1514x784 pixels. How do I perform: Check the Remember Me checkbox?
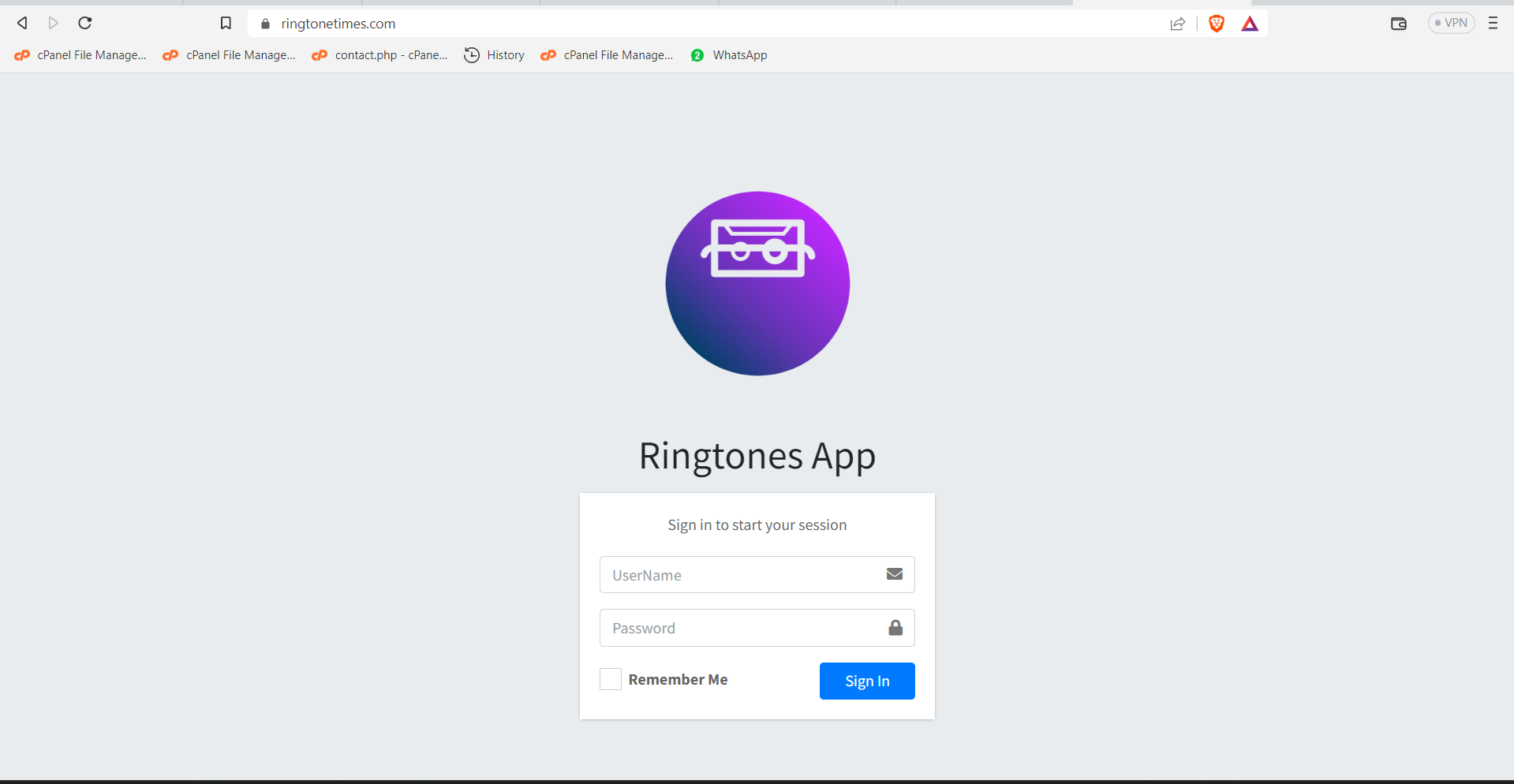click(x=611, y=679)
